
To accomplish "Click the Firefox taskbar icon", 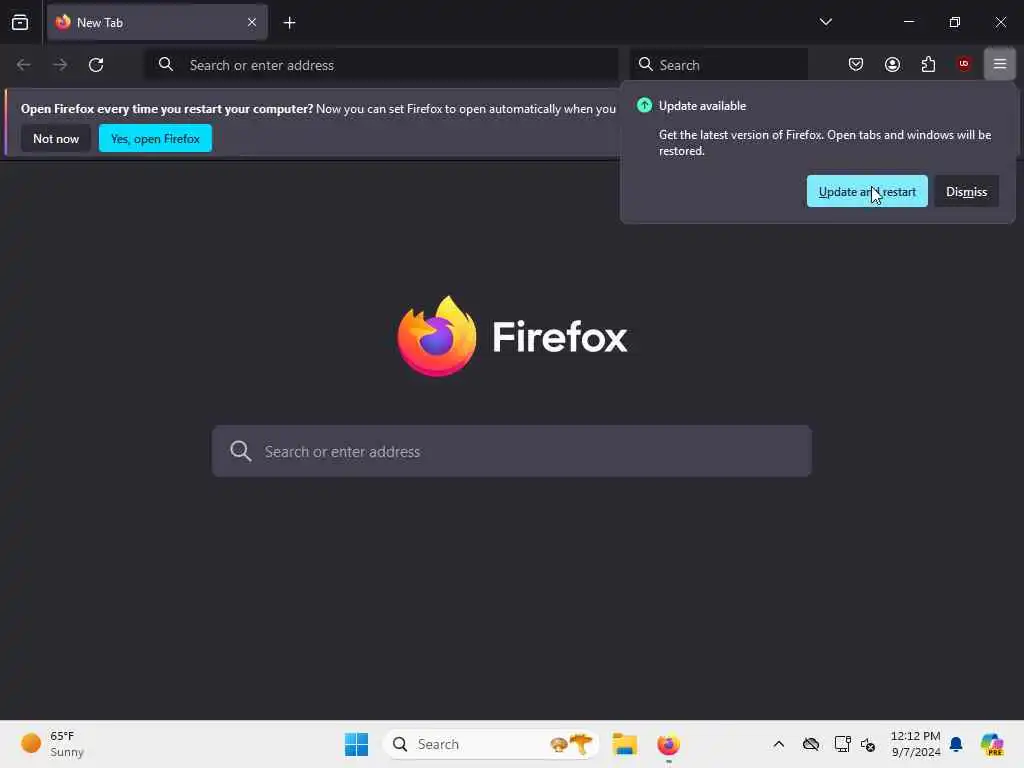I will 668,744.
